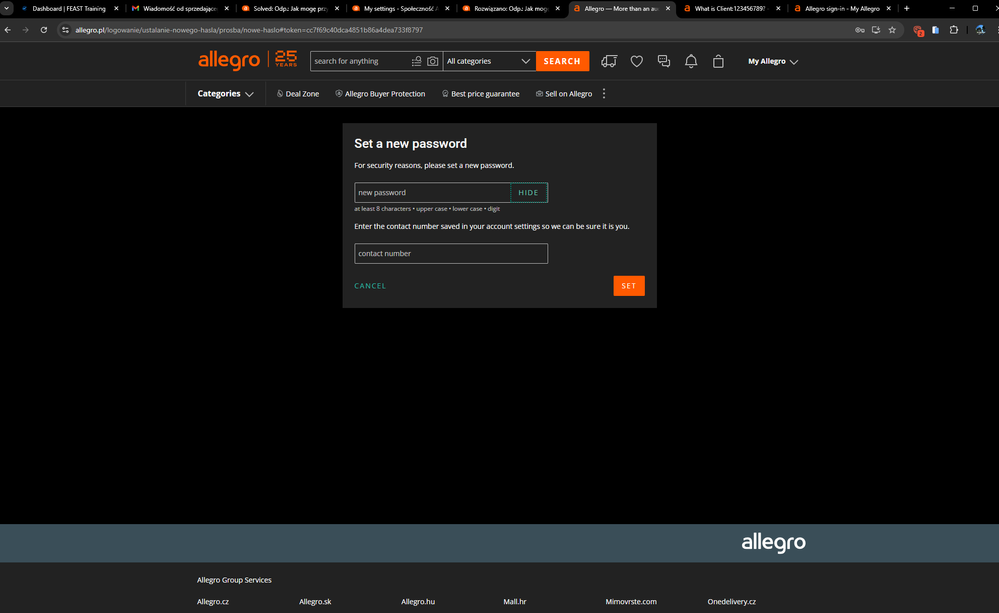Switch to the Dashboard FEAST Training tab
The image size is (999, 613).
coord(68,8)
